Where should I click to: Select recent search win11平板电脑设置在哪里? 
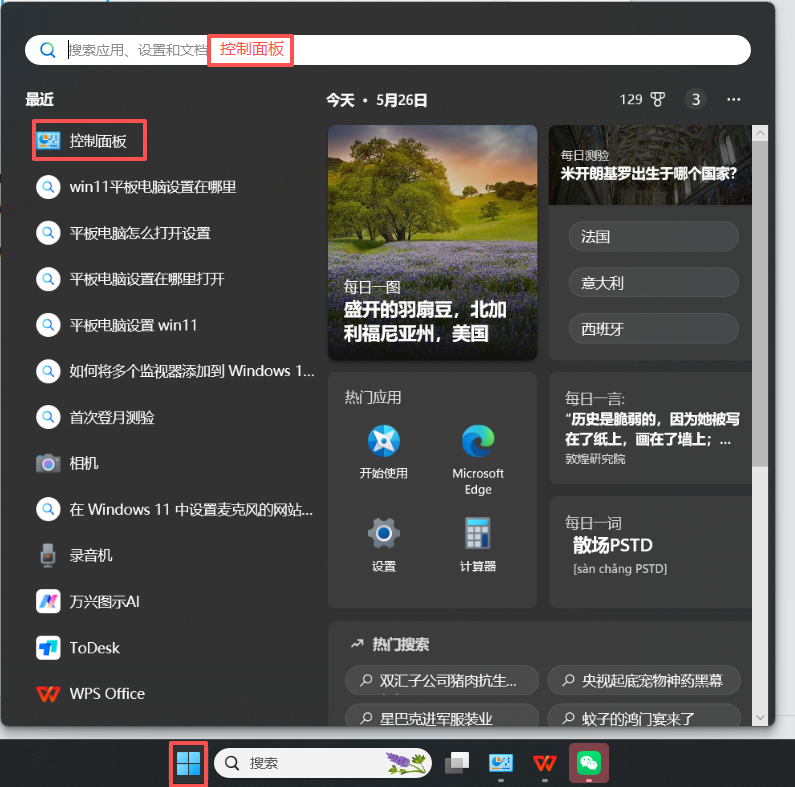pyautogui.click(x=136, y=187)
